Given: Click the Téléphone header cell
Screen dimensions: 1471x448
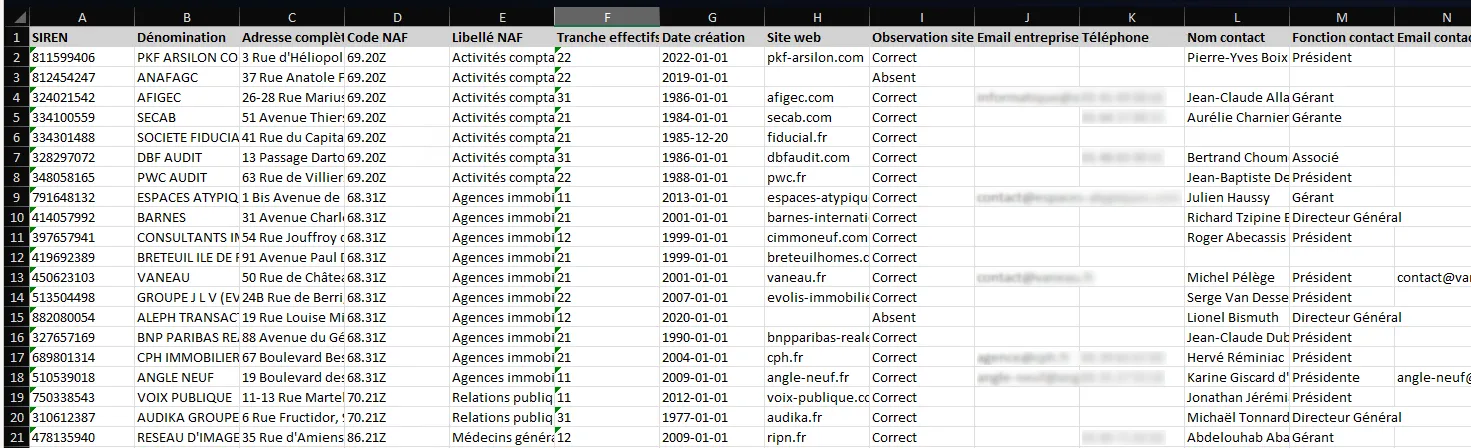Looking at the screenshot, I should coord(1132,37).
